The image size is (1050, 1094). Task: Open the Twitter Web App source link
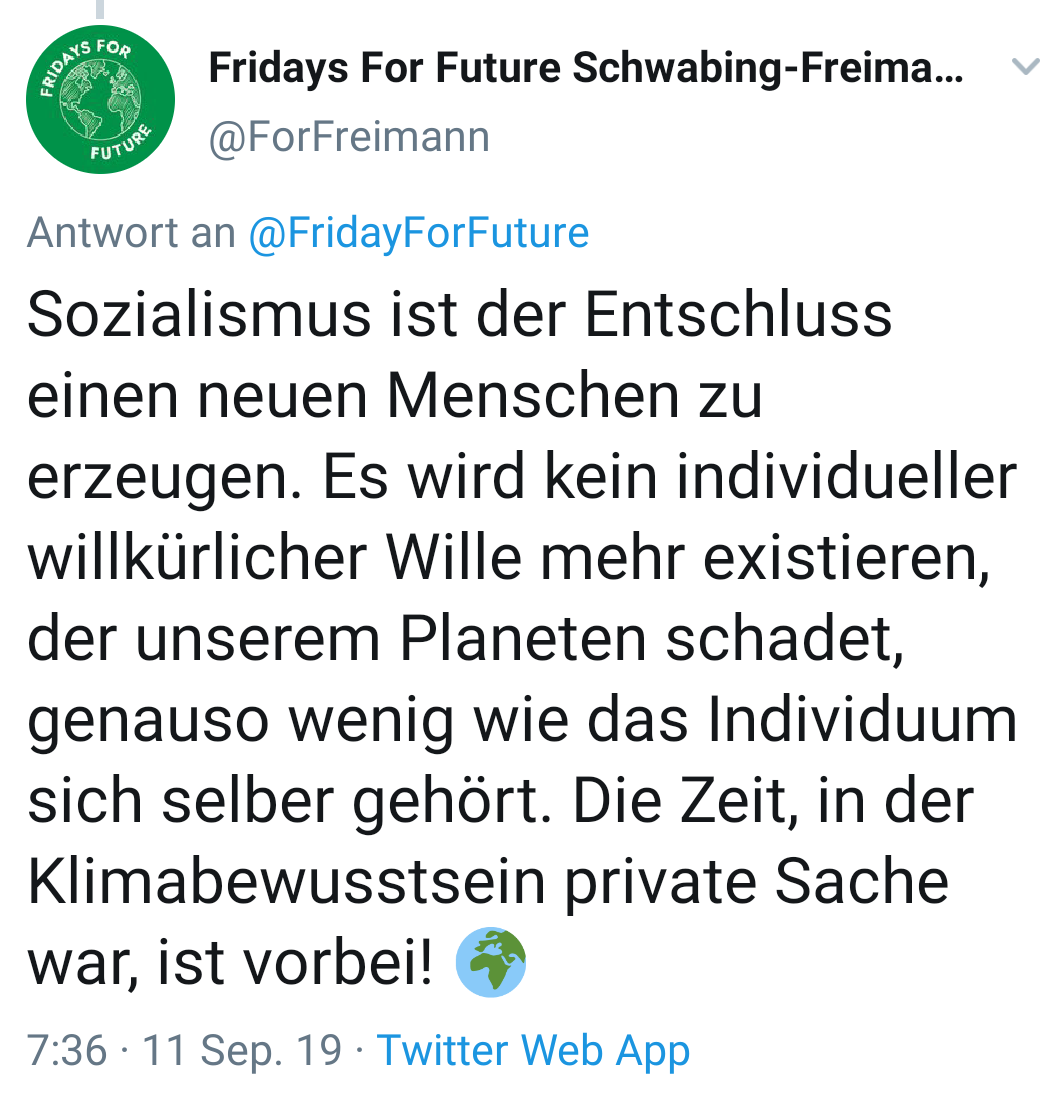[x=533, y=1051]
